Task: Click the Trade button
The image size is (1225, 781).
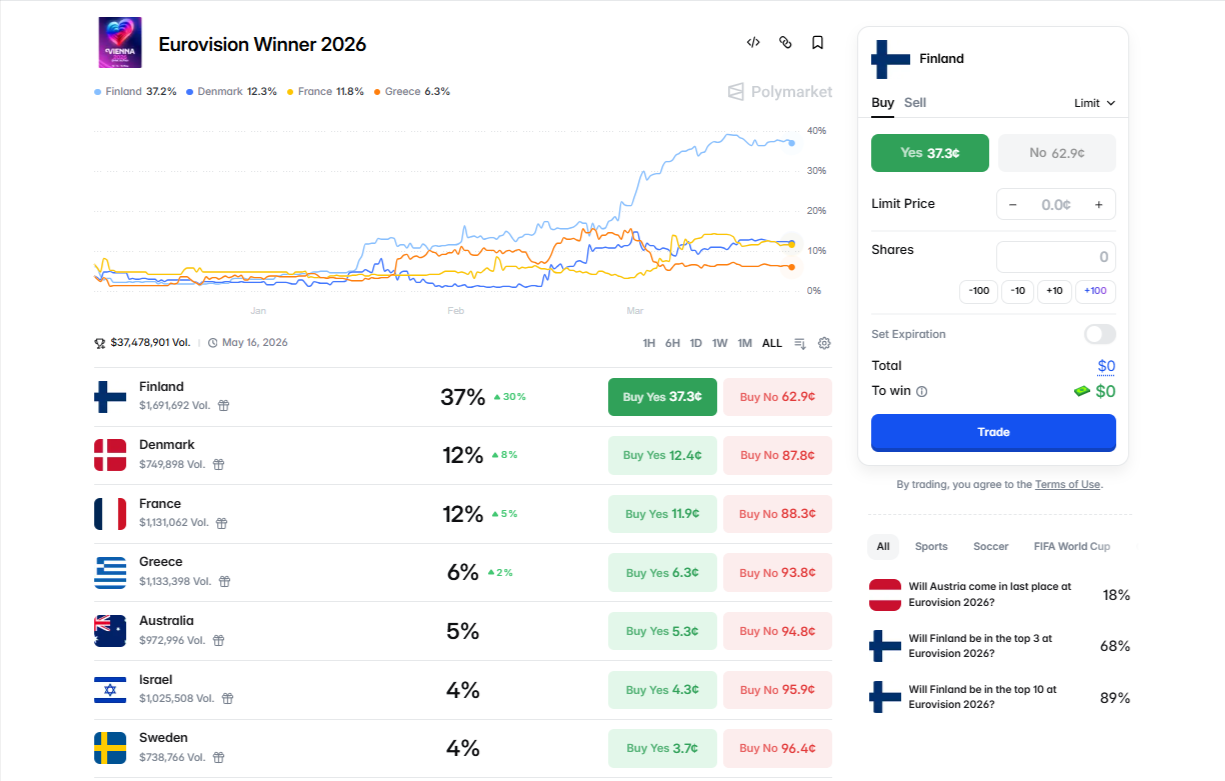Action: click(x=993, y=432)
